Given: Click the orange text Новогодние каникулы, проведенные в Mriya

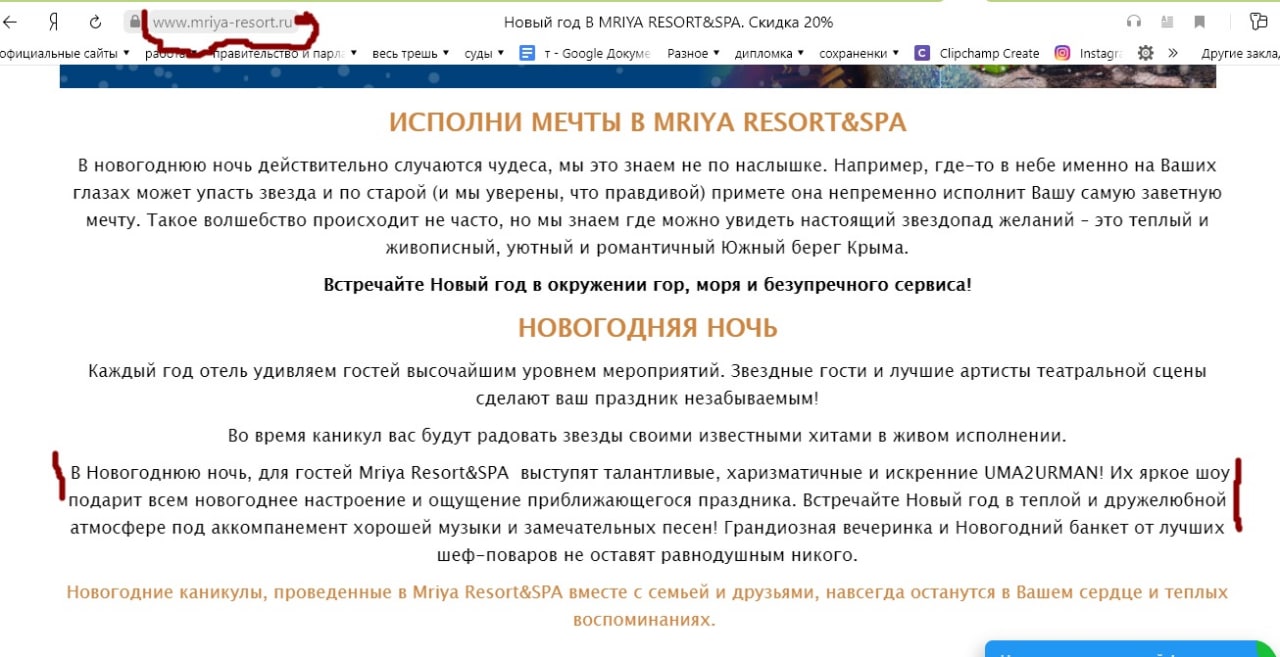Looking at the screenshot, I should click(647, 606).
